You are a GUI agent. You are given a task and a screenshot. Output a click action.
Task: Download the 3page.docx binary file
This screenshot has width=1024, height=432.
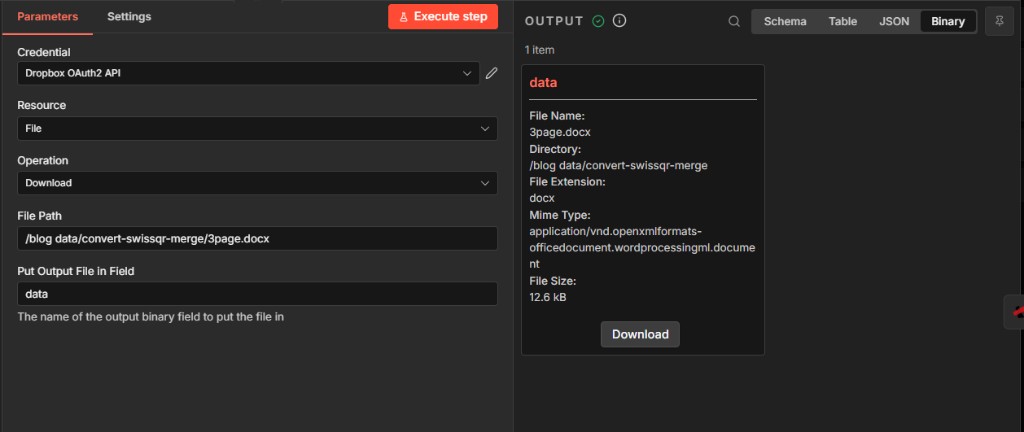640,334
